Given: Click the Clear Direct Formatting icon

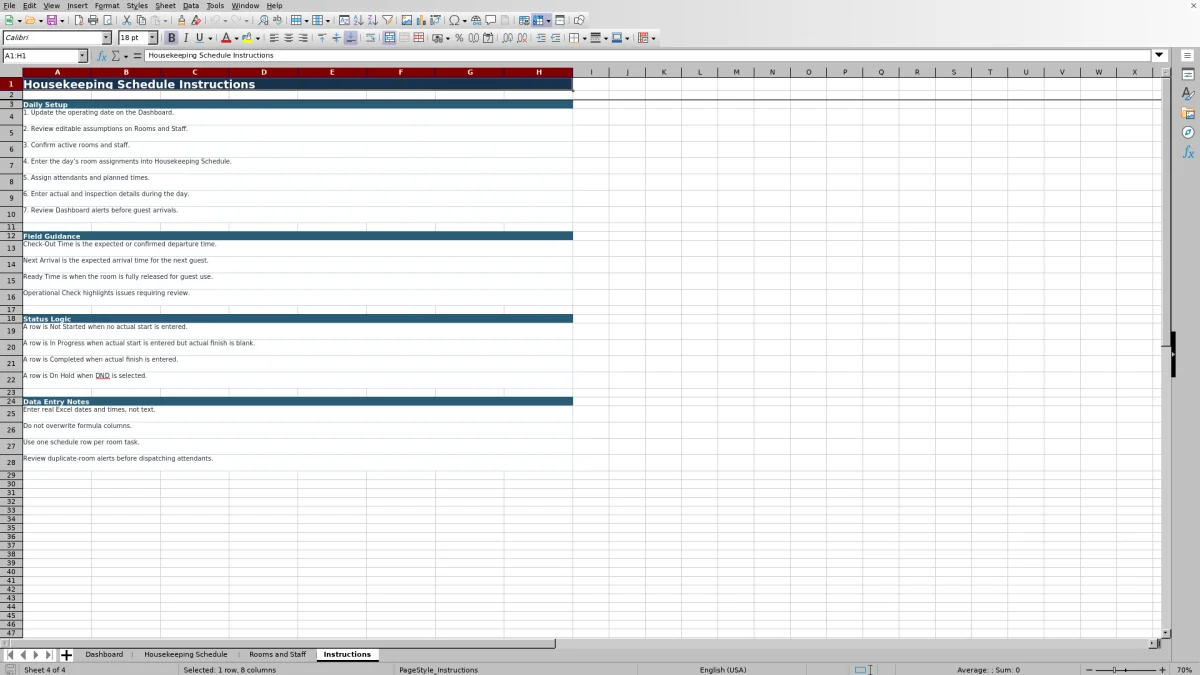Looking at the screenshot, I should point(196,20).
